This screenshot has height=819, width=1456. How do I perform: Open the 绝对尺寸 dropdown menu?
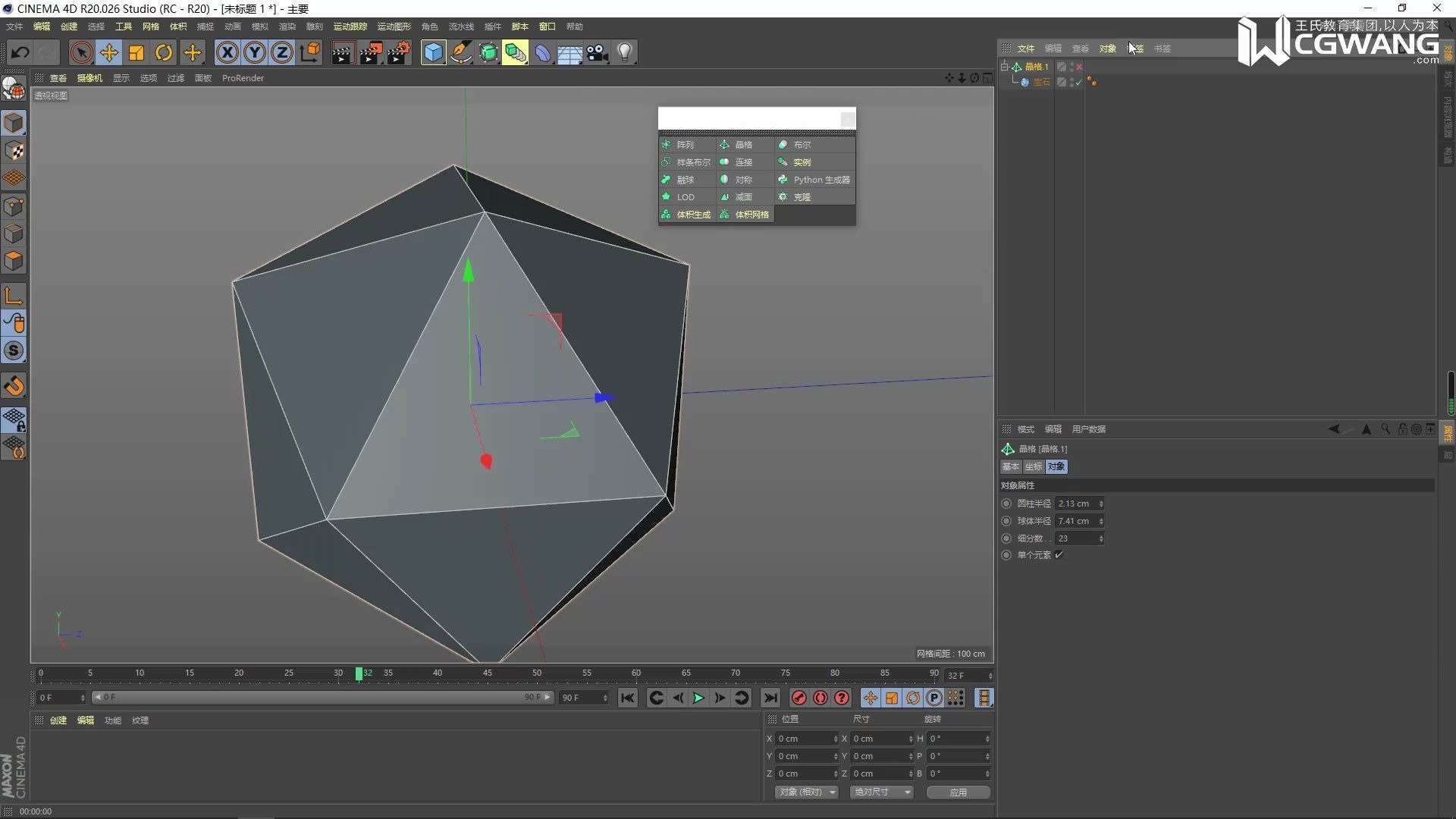point(880,792)
